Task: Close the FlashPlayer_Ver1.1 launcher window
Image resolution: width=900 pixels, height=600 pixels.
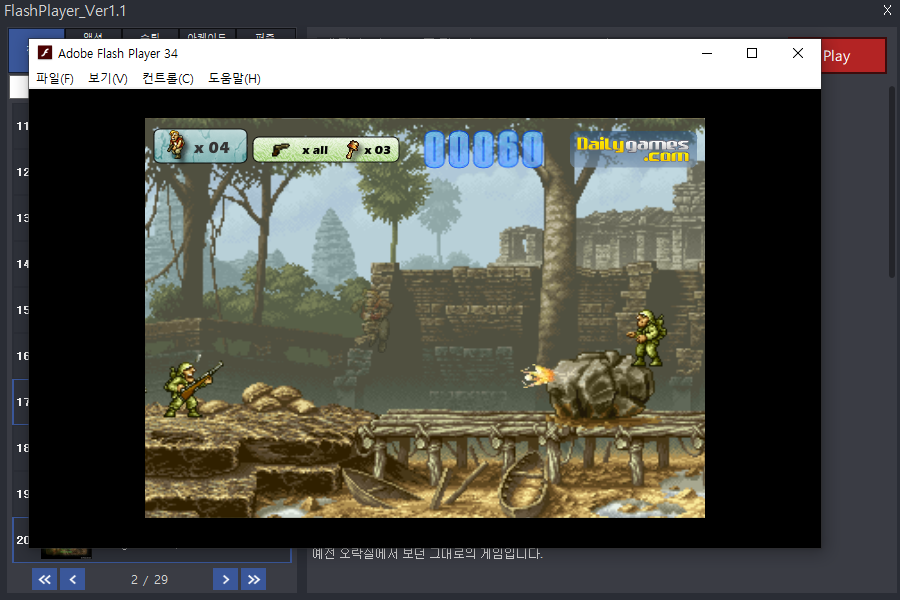Action: (887, 10)
